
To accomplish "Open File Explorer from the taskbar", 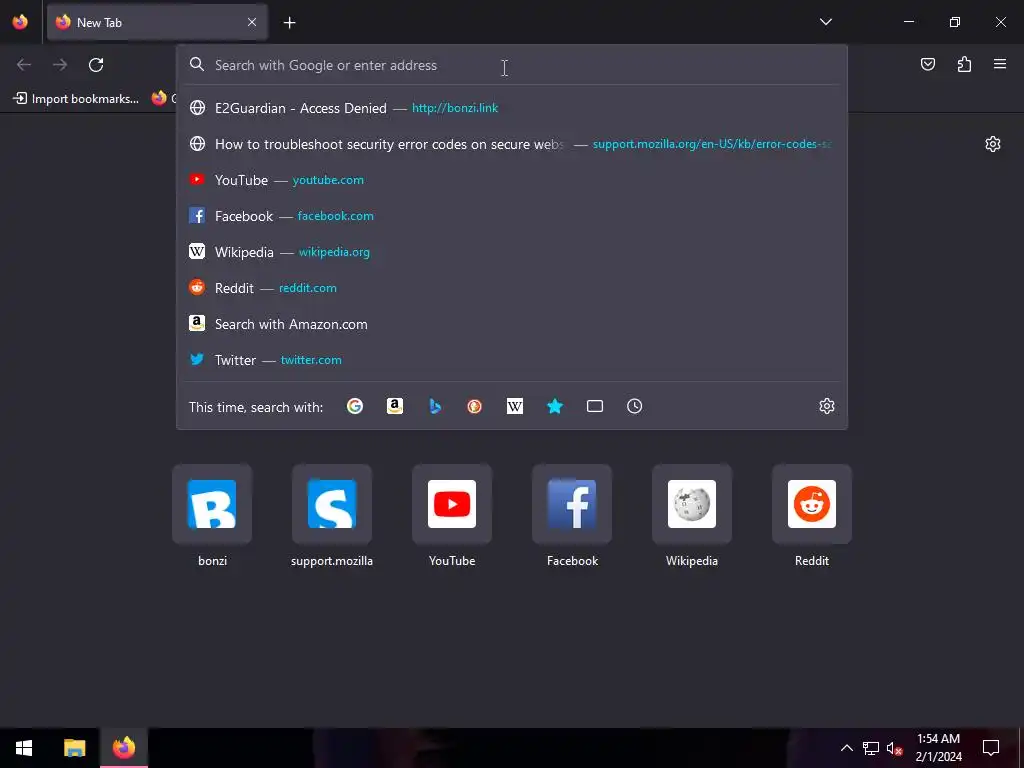I will click(x=74, y=748).
